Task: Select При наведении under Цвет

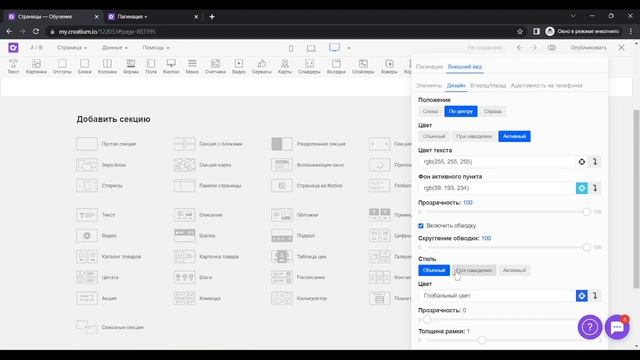Action: (474, 136)
